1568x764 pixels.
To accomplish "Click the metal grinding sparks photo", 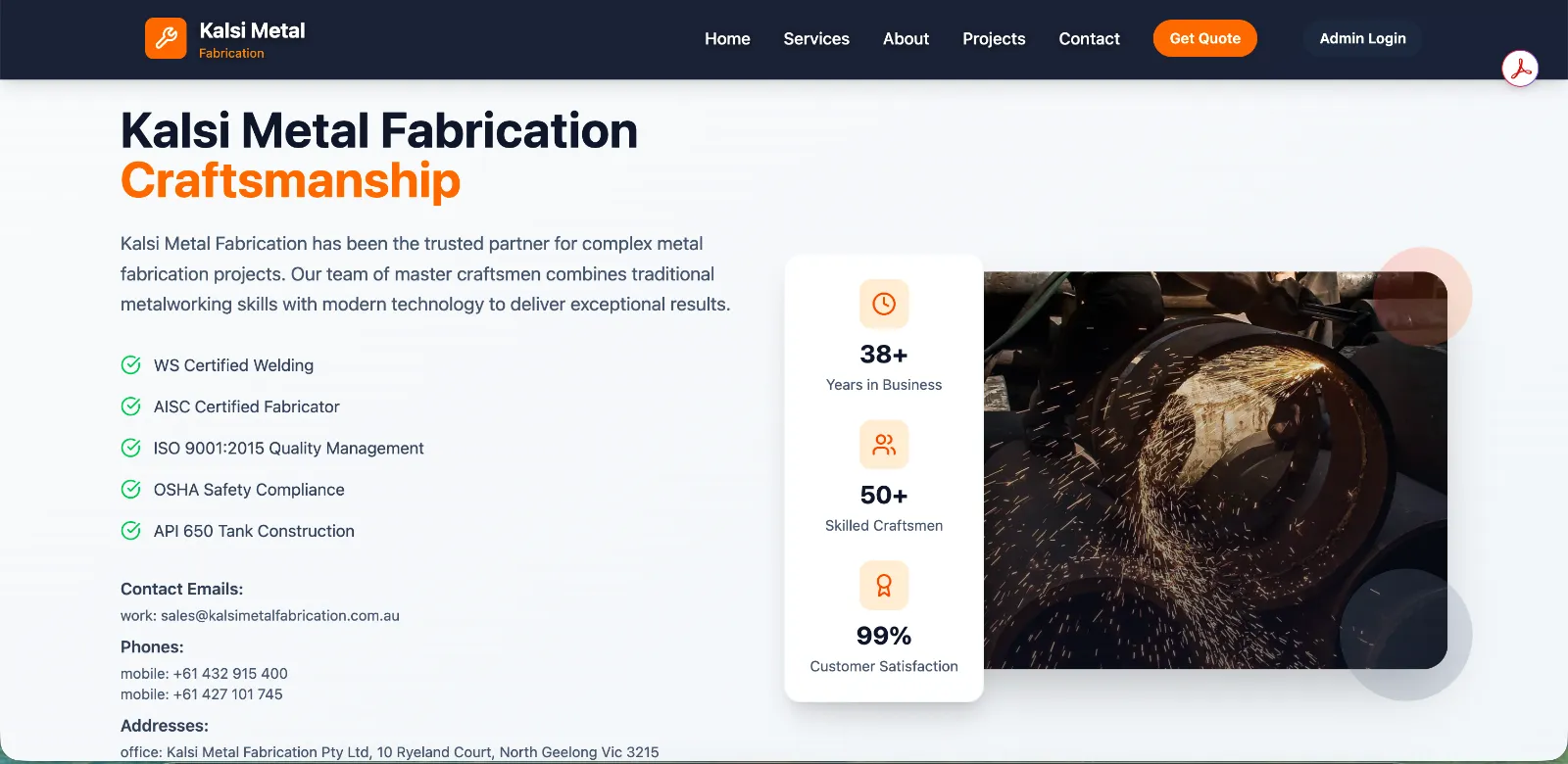I will click(1215, 470).
